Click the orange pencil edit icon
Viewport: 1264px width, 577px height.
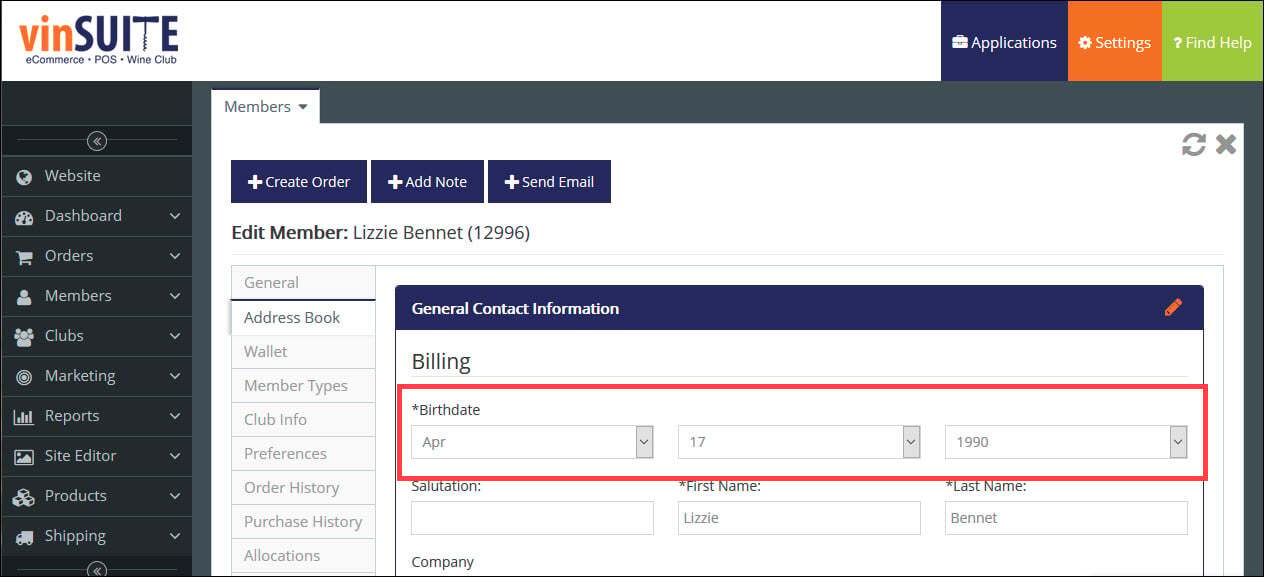(x=1173, y=307)
